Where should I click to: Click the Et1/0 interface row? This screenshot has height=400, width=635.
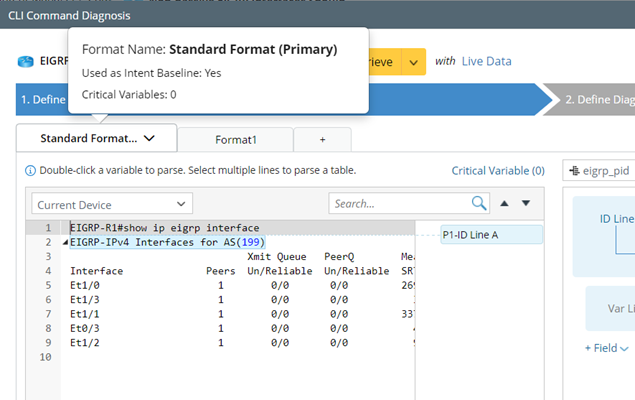(84, 284)
